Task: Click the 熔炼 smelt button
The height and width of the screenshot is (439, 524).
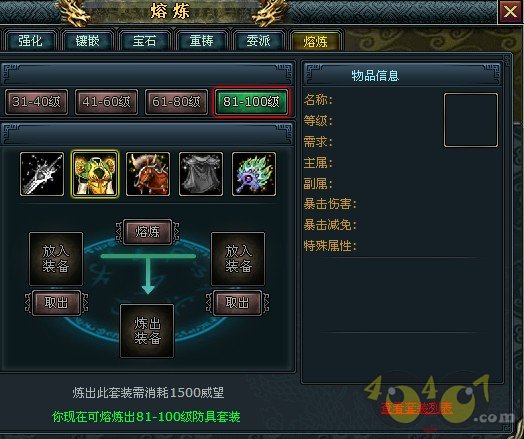Action: pyautogui.click(x=147, y=232)
